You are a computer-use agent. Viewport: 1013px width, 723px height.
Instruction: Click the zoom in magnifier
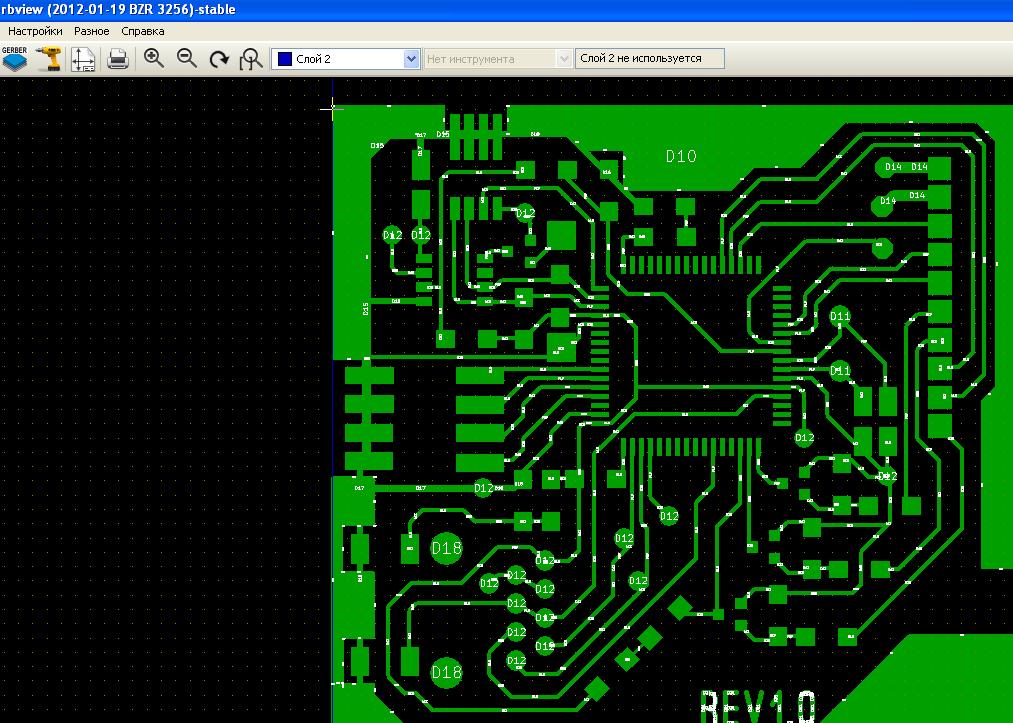153,58
